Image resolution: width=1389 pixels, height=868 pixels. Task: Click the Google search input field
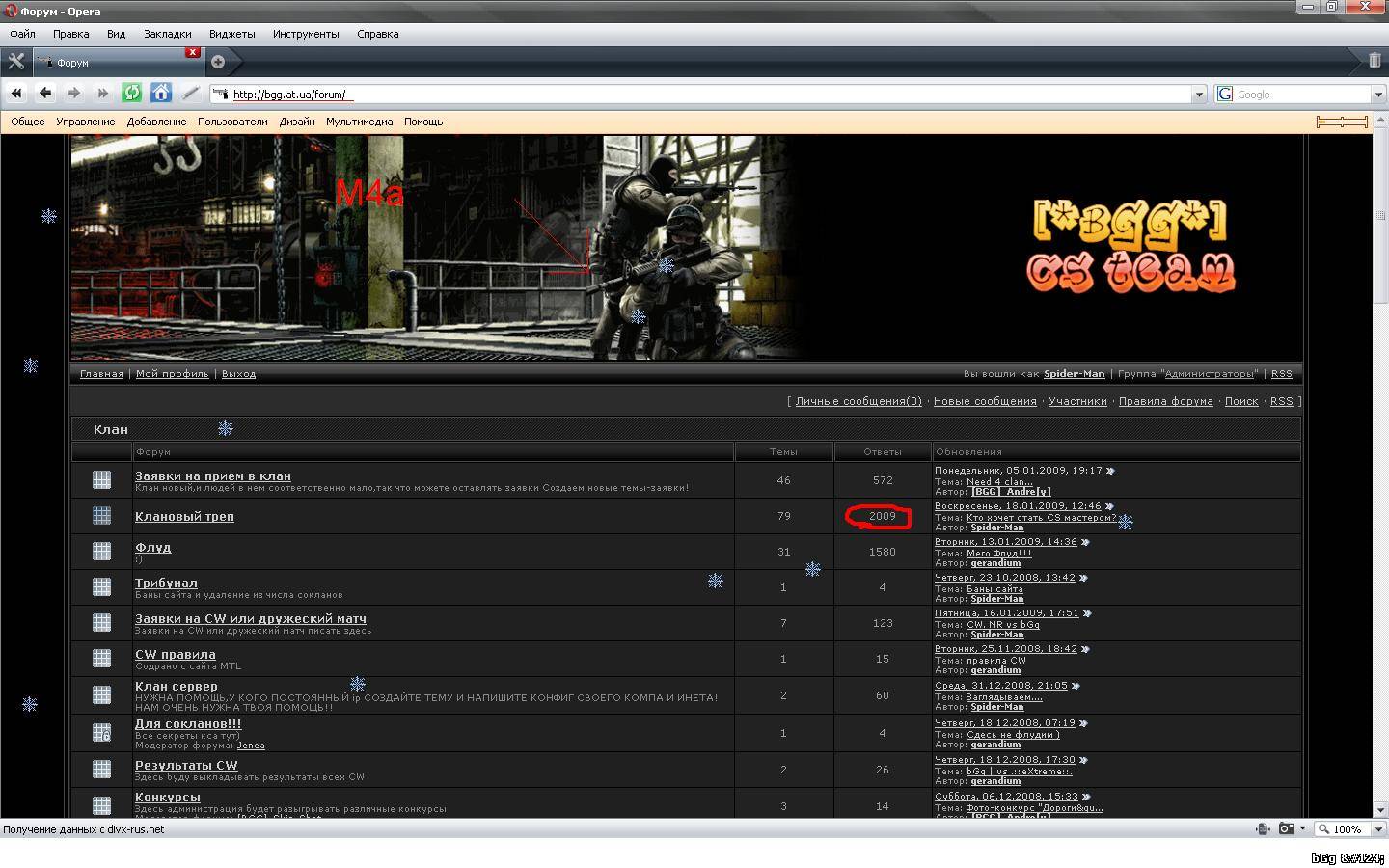click(x=1302, y=95)
